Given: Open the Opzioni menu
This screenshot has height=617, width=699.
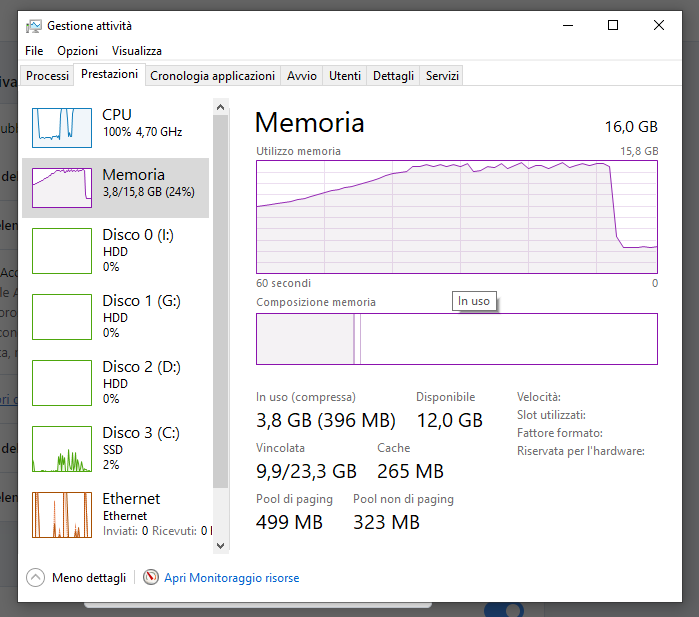Looking at the screenshot, I should [77, 51].
